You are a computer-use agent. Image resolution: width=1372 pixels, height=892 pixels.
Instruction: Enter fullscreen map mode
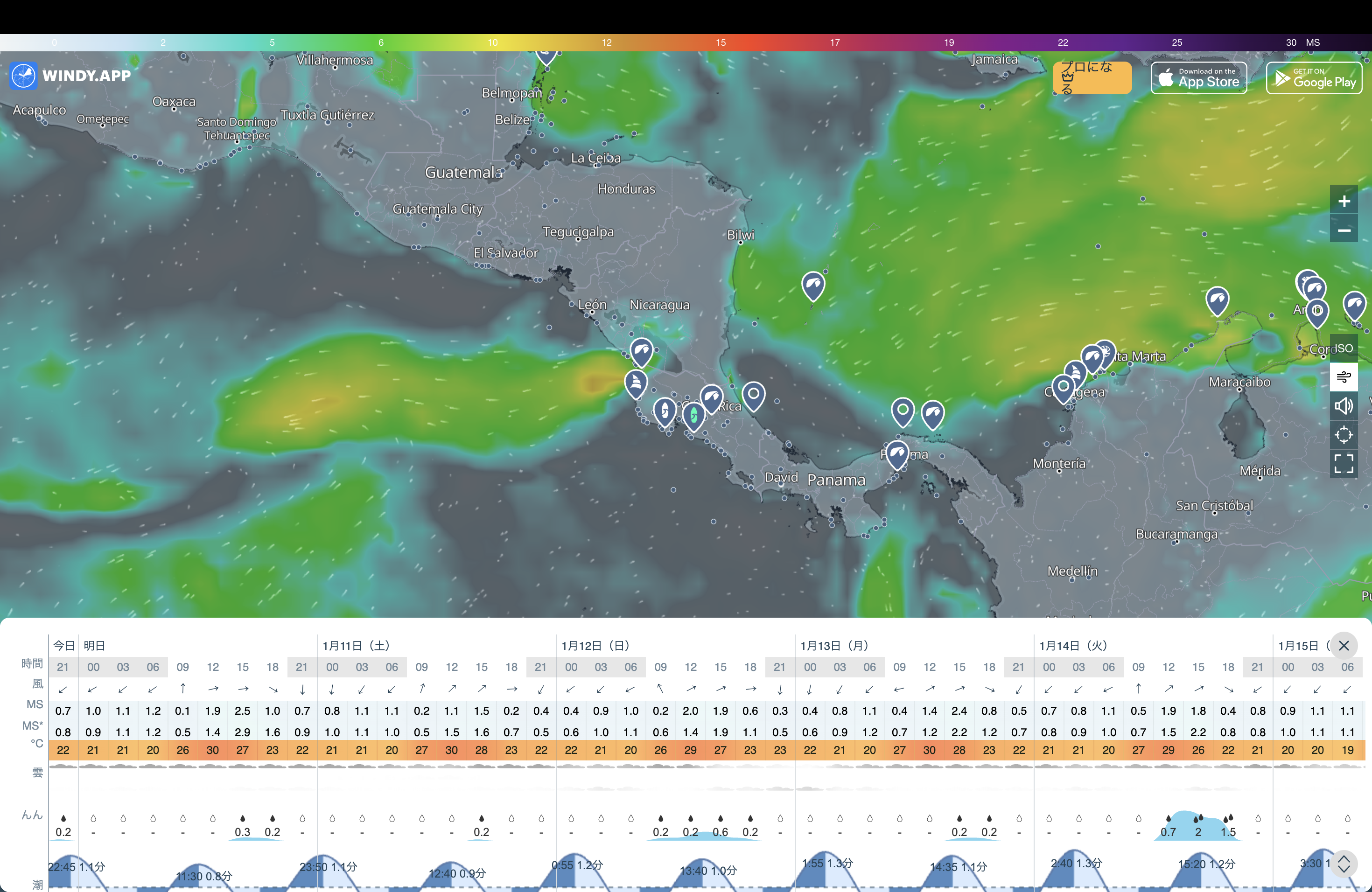(x=1344, y=463)
